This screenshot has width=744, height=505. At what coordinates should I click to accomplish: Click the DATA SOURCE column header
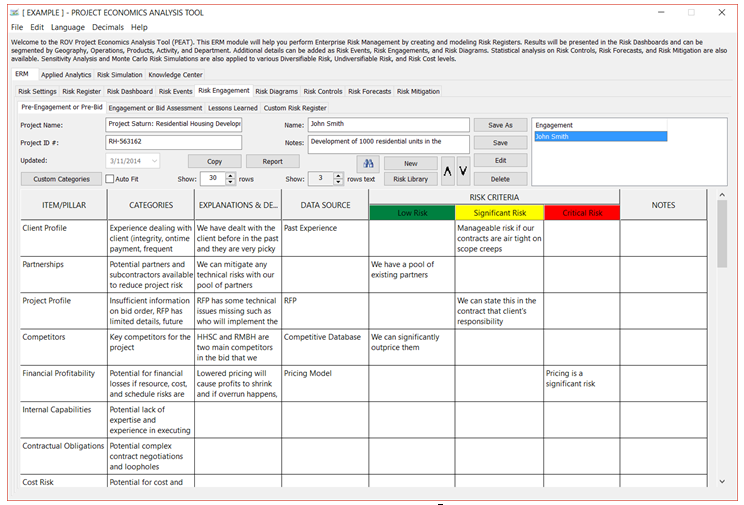[325, 205]
